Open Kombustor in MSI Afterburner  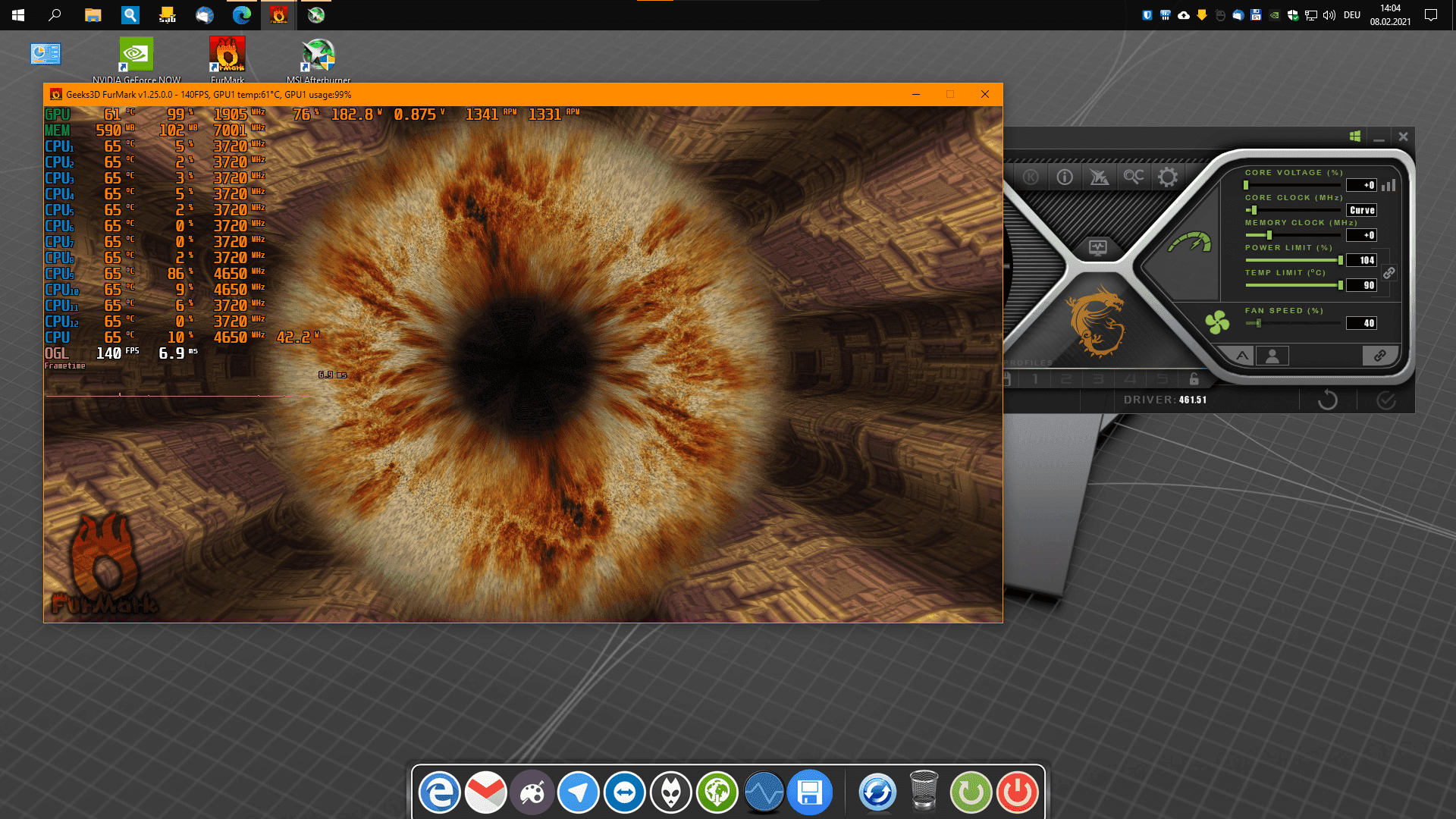[x=1031, y=177]
